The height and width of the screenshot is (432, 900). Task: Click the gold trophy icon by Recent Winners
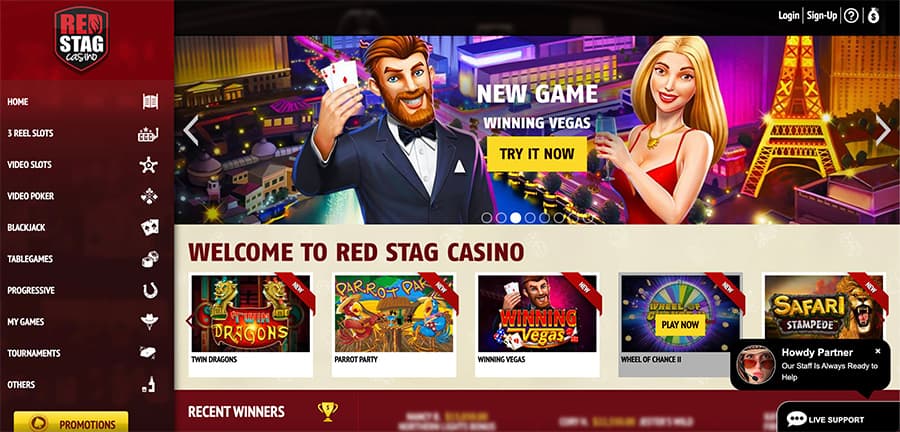(328, 411)
